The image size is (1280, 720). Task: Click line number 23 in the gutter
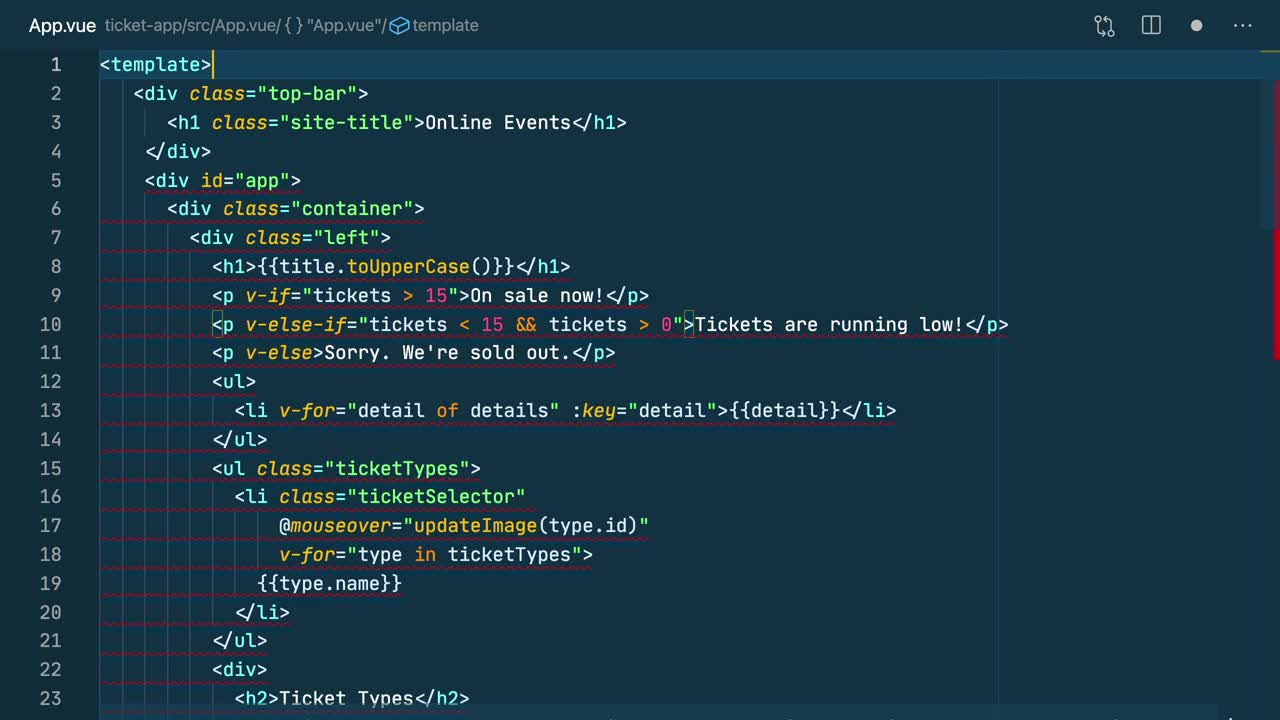point(51,699)
